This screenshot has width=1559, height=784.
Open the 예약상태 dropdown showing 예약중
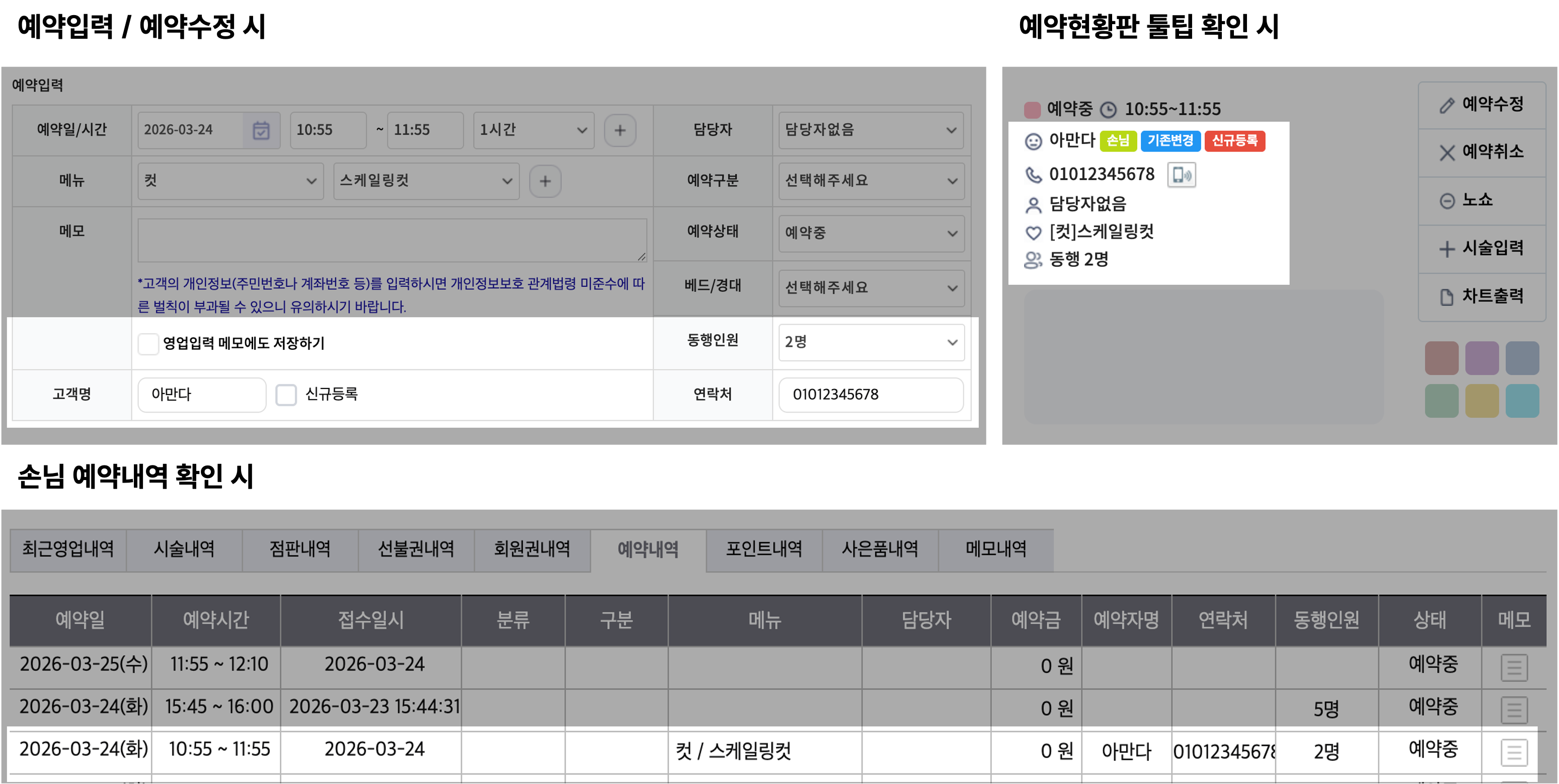tap(871, 233)
